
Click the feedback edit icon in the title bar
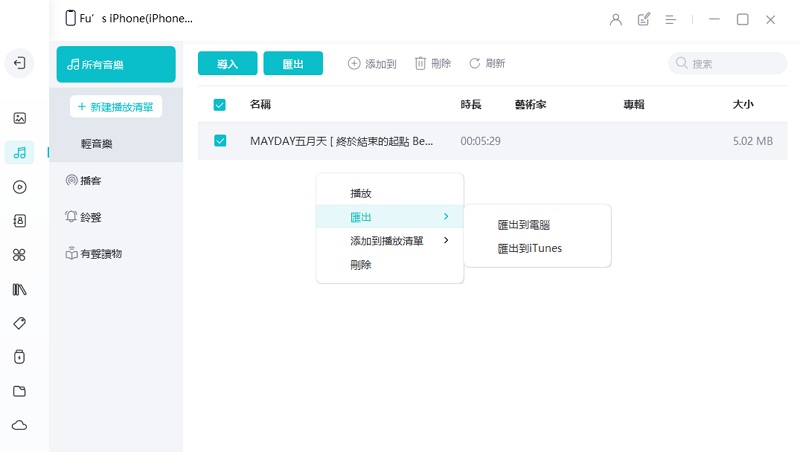click(644, 19)
